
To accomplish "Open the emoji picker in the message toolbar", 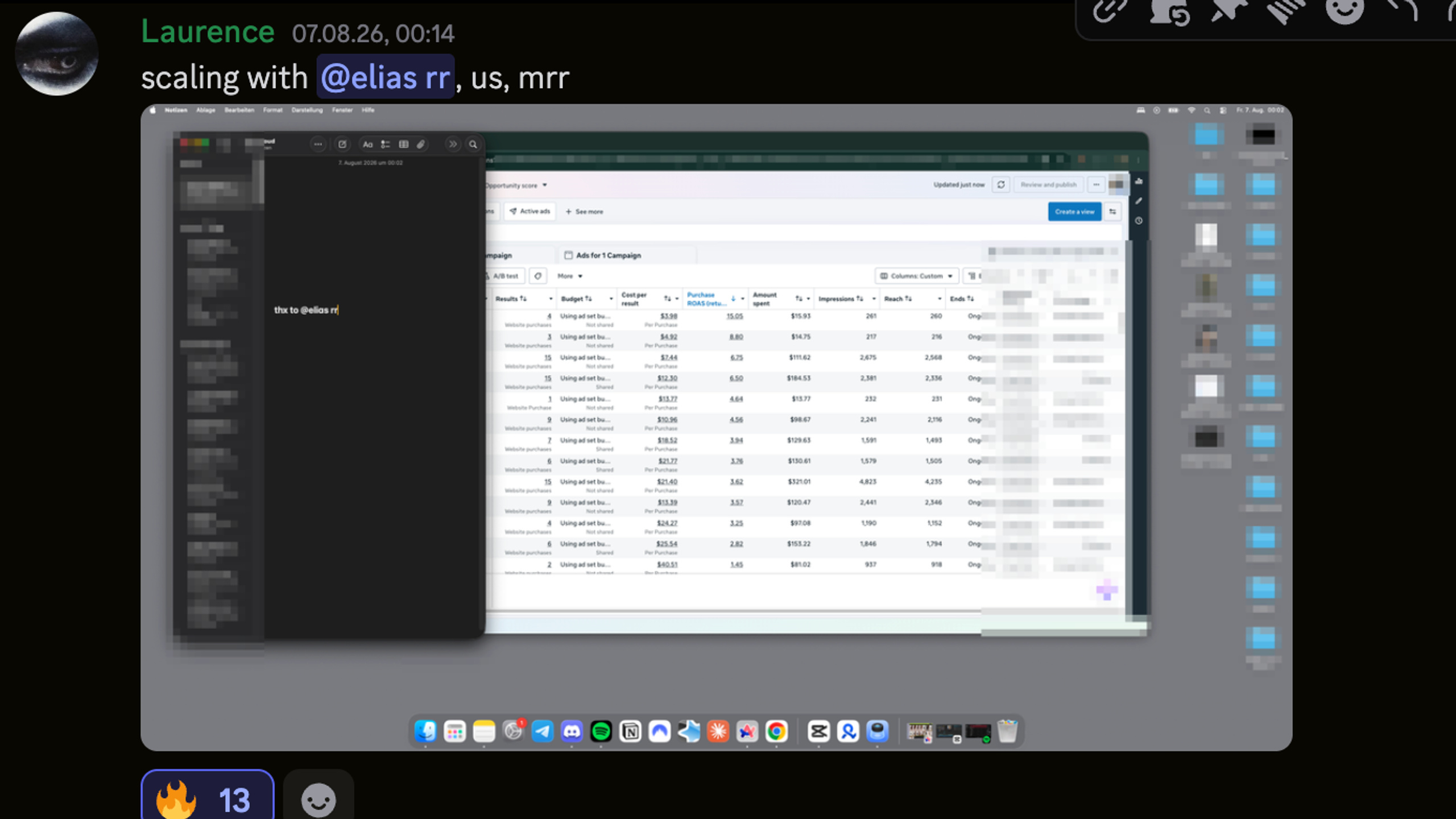I will coord(1345,11).
